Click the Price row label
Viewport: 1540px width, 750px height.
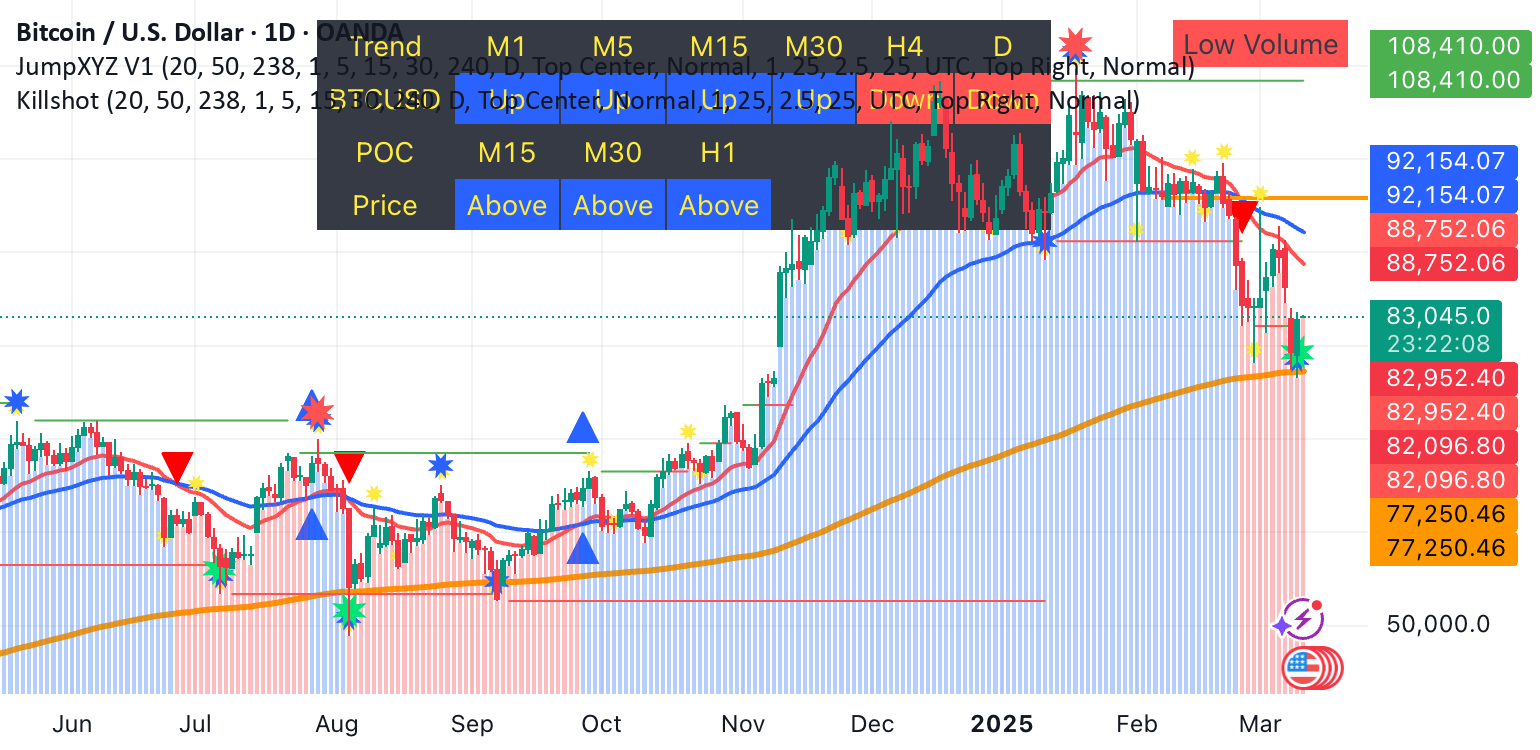(x=385, y=205)
